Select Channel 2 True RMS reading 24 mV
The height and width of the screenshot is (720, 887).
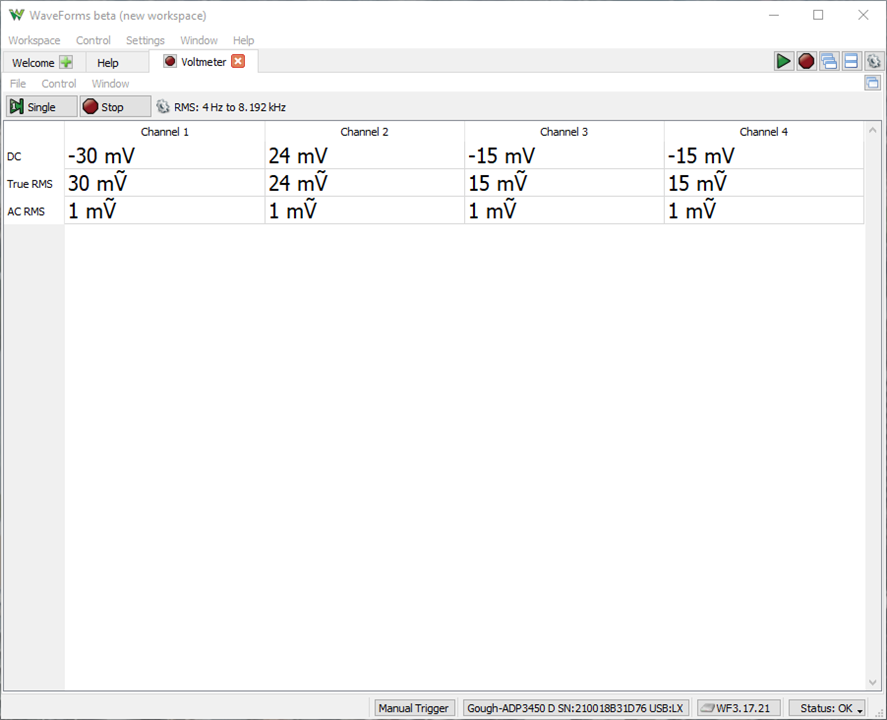pyautogui.click(x=364, y=183)
